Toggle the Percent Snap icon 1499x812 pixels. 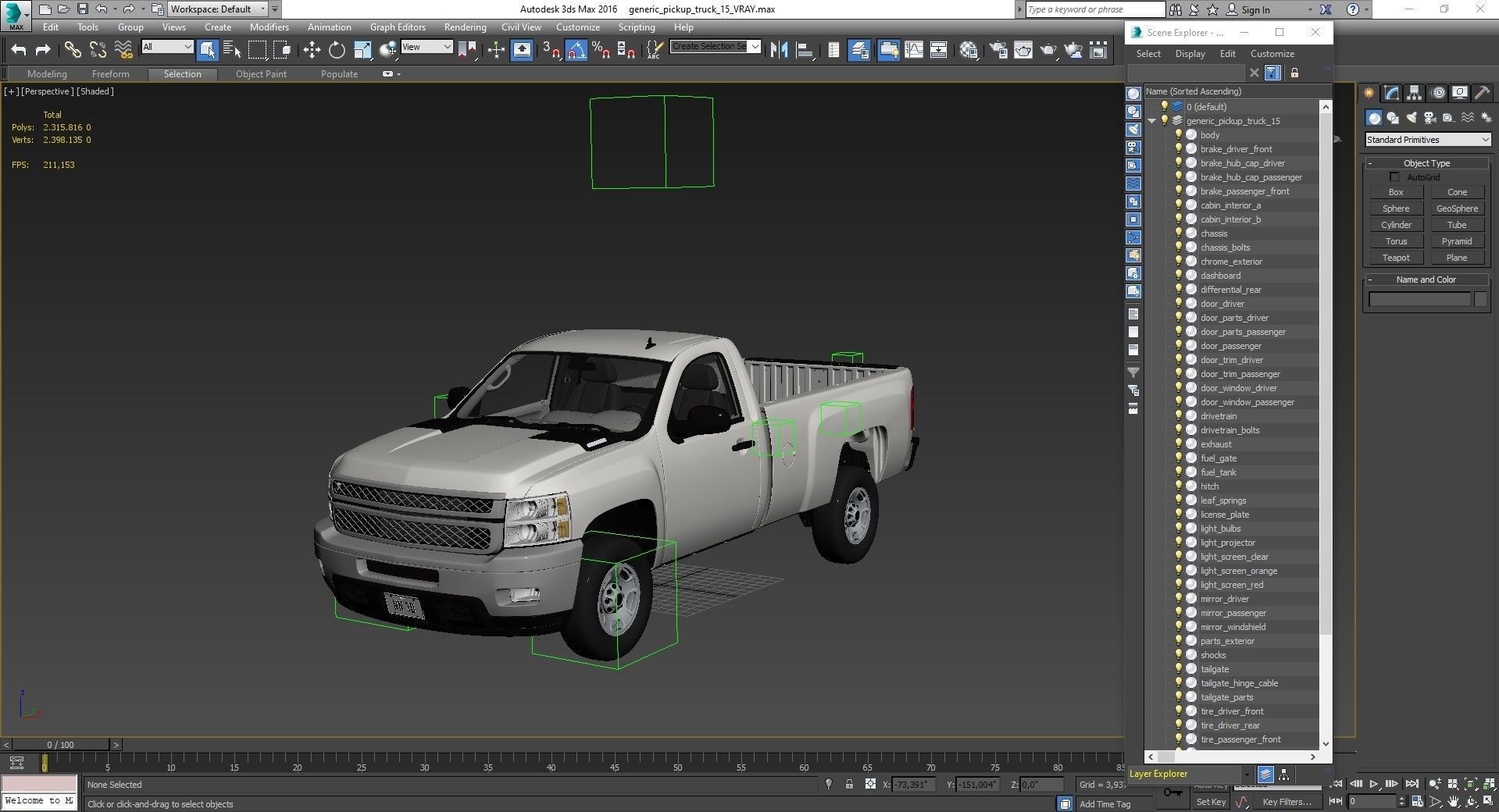(601, 49)
